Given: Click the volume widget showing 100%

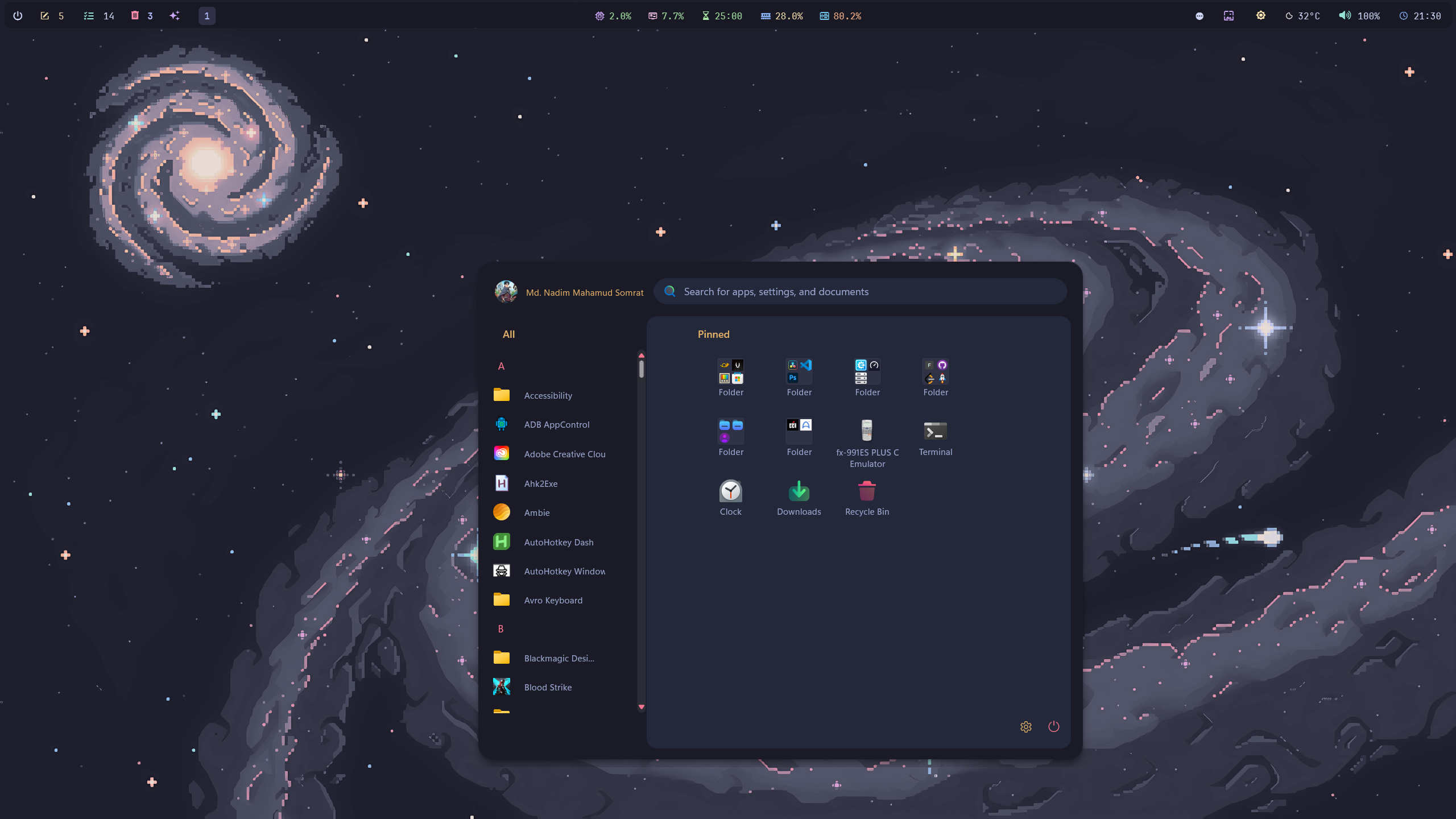Looking at the screenshot, I should point(1359,16).
